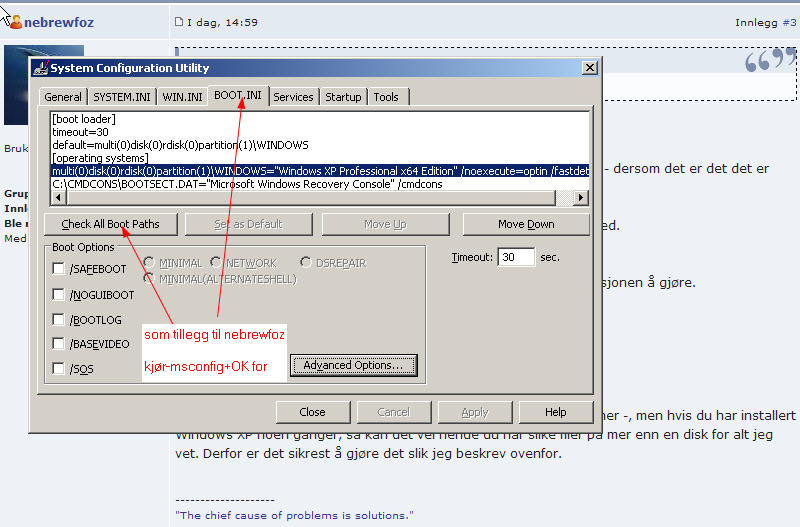800x527 pixels.
Task: Click the signature quote about solutions
Action: tap(294, 515)
